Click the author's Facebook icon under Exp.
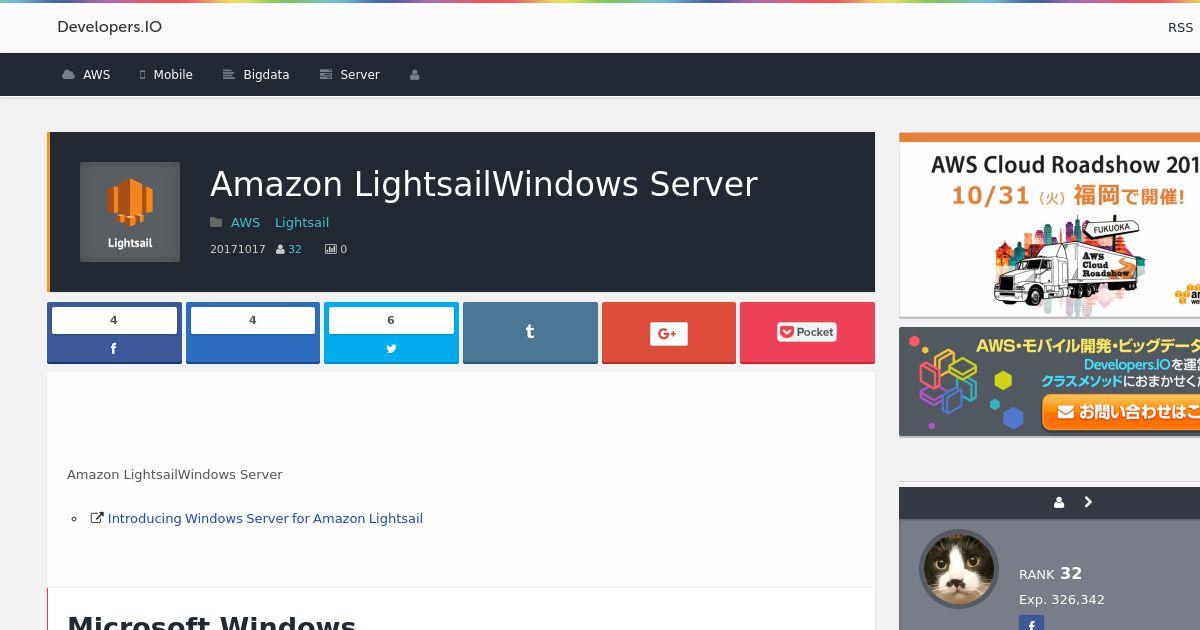Viewport: 1200px width, 630px height. pyautogui.click(x=1031, y=625)
